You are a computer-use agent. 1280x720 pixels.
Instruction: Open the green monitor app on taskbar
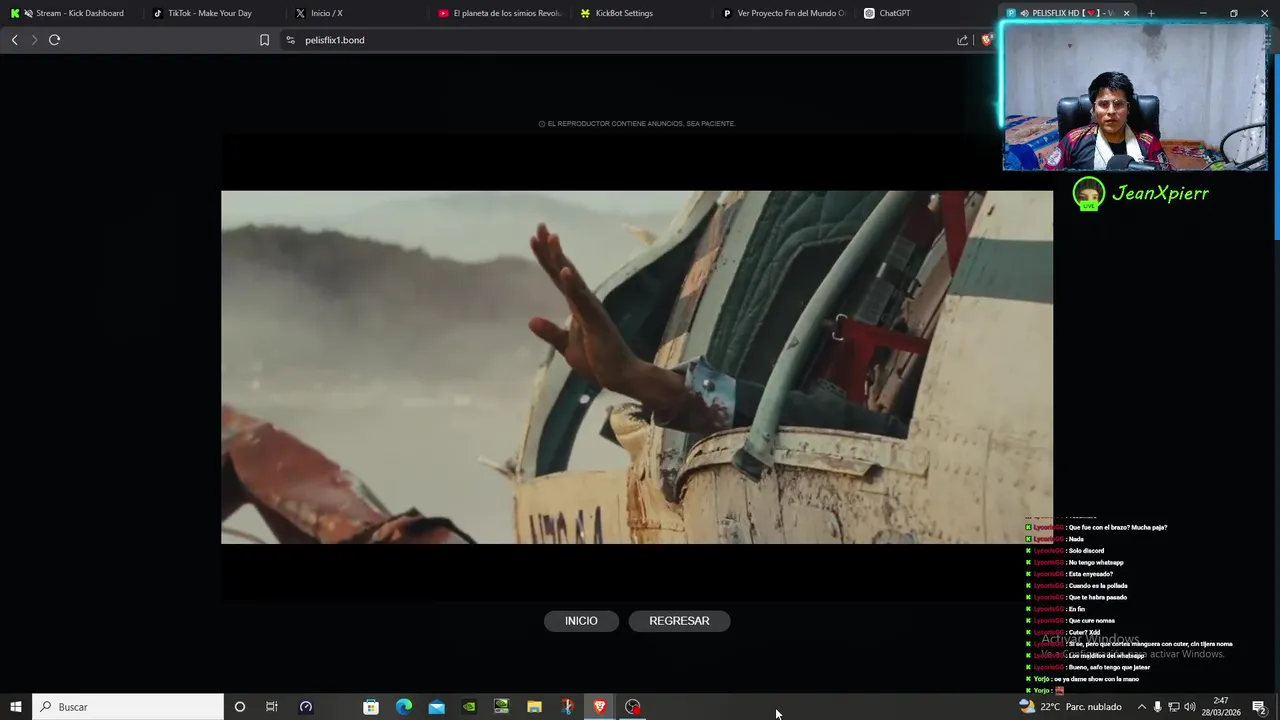point(502,707)
